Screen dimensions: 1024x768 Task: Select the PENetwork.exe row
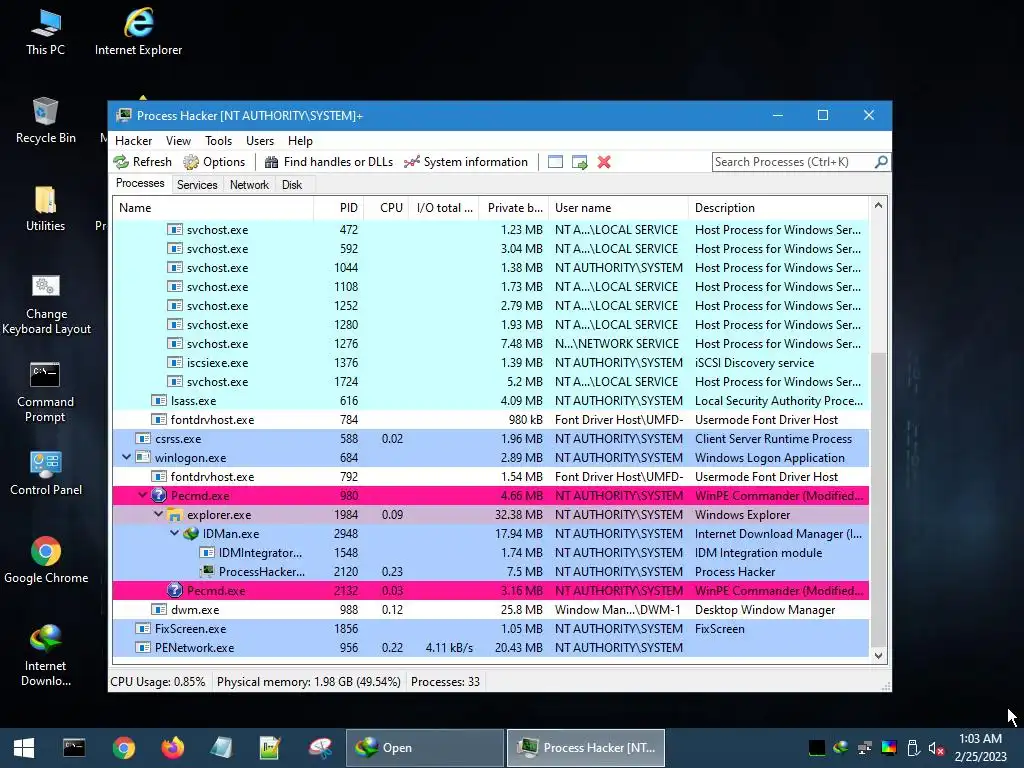tap(491, 647)
